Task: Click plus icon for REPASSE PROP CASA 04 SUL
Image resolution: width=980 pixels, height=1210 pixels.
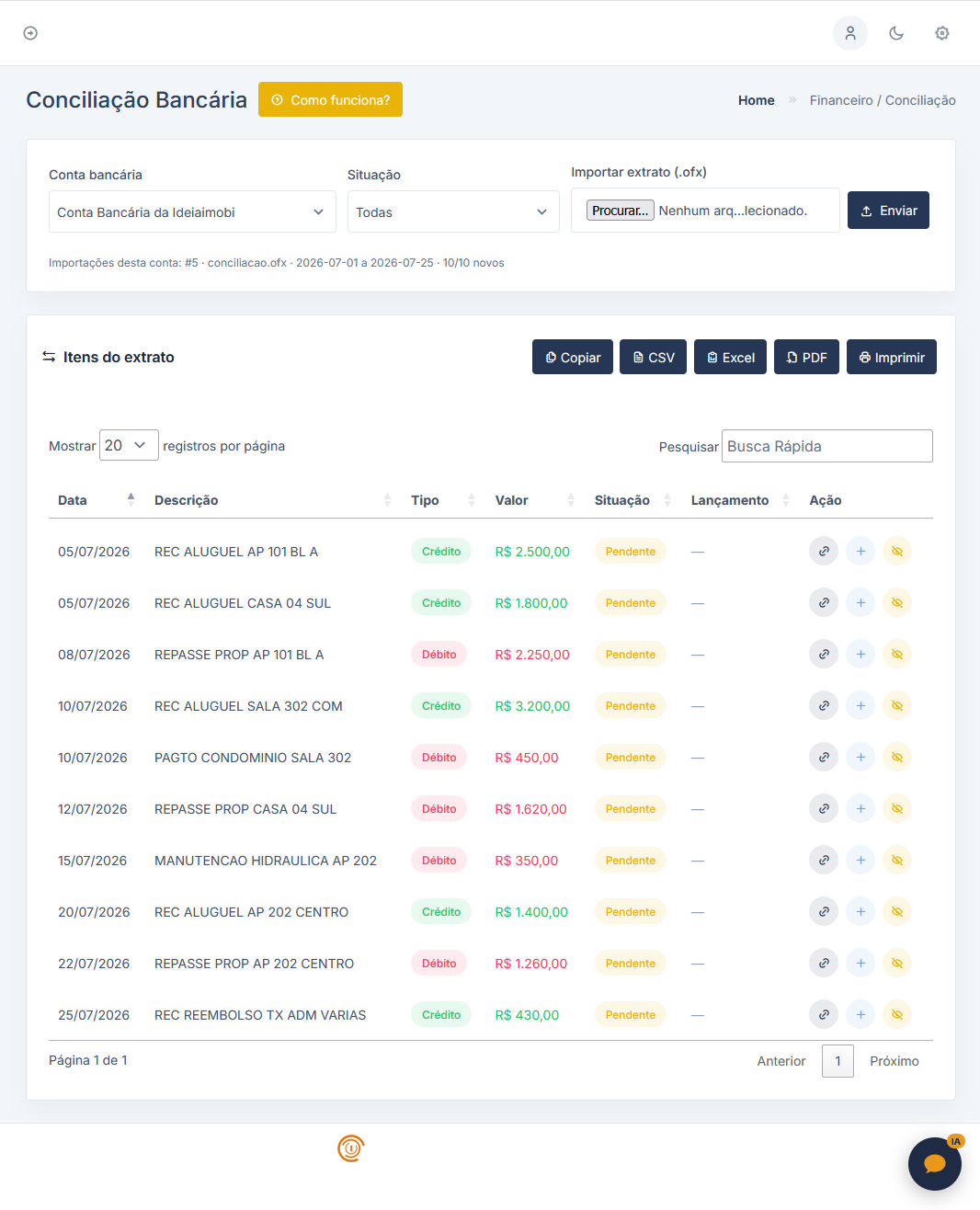Action: click(860, 809)
